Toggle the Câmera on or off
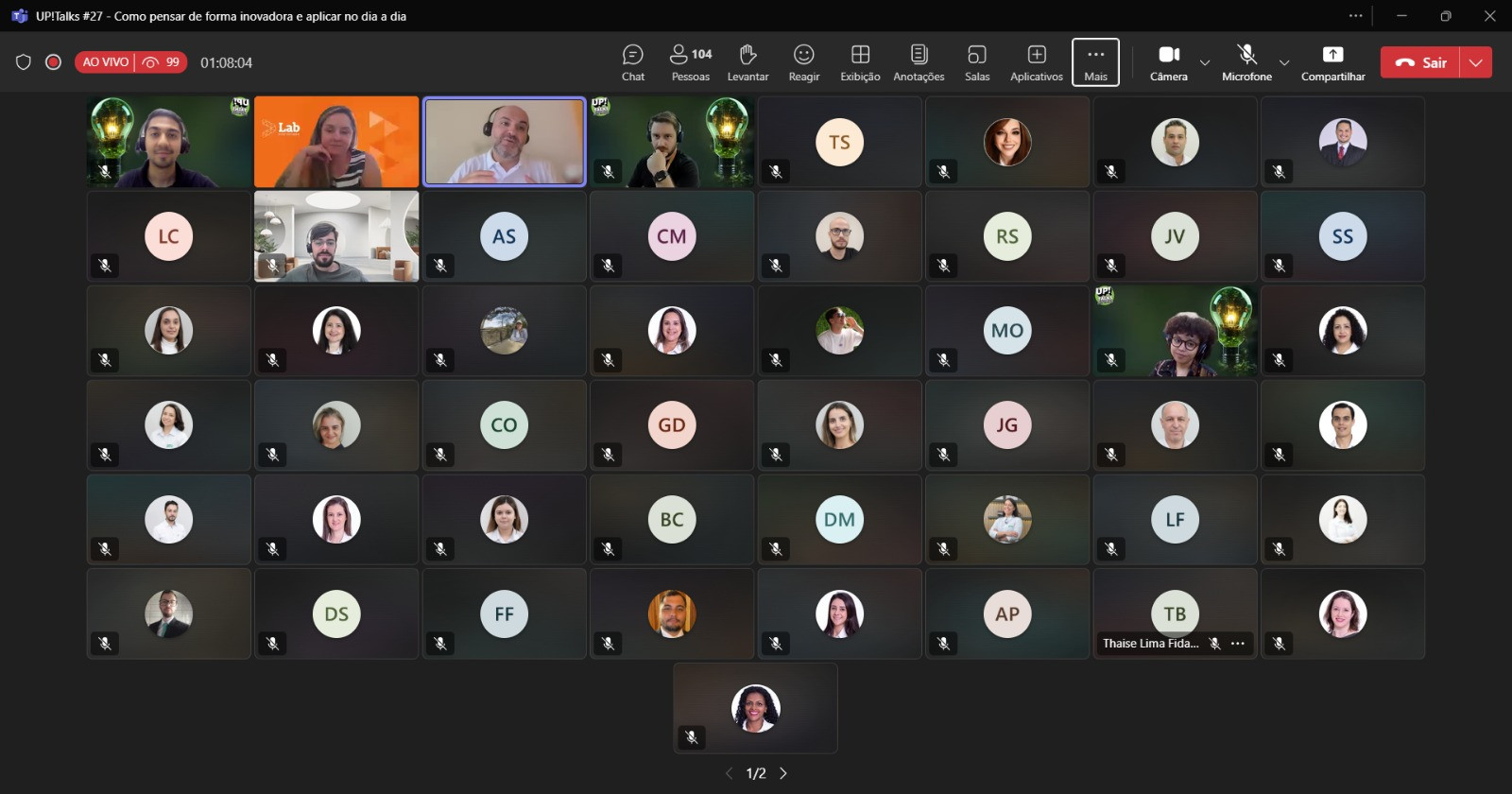Screen dimensions: 1512x794 point(1168,62)
